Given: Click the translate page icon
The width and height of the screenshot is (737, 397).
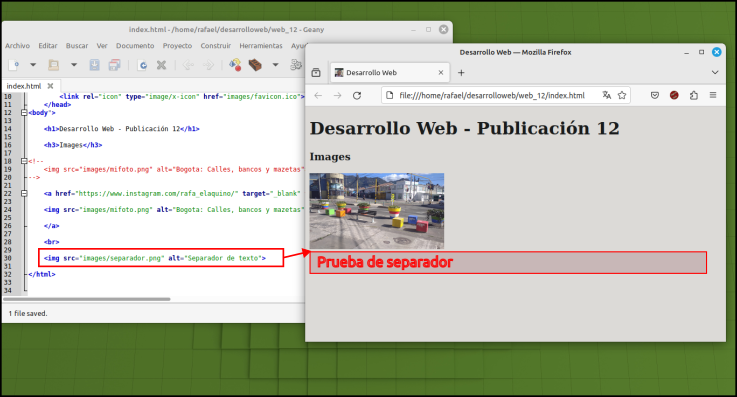Looking at the screenshot, I should tap(606, 95).
